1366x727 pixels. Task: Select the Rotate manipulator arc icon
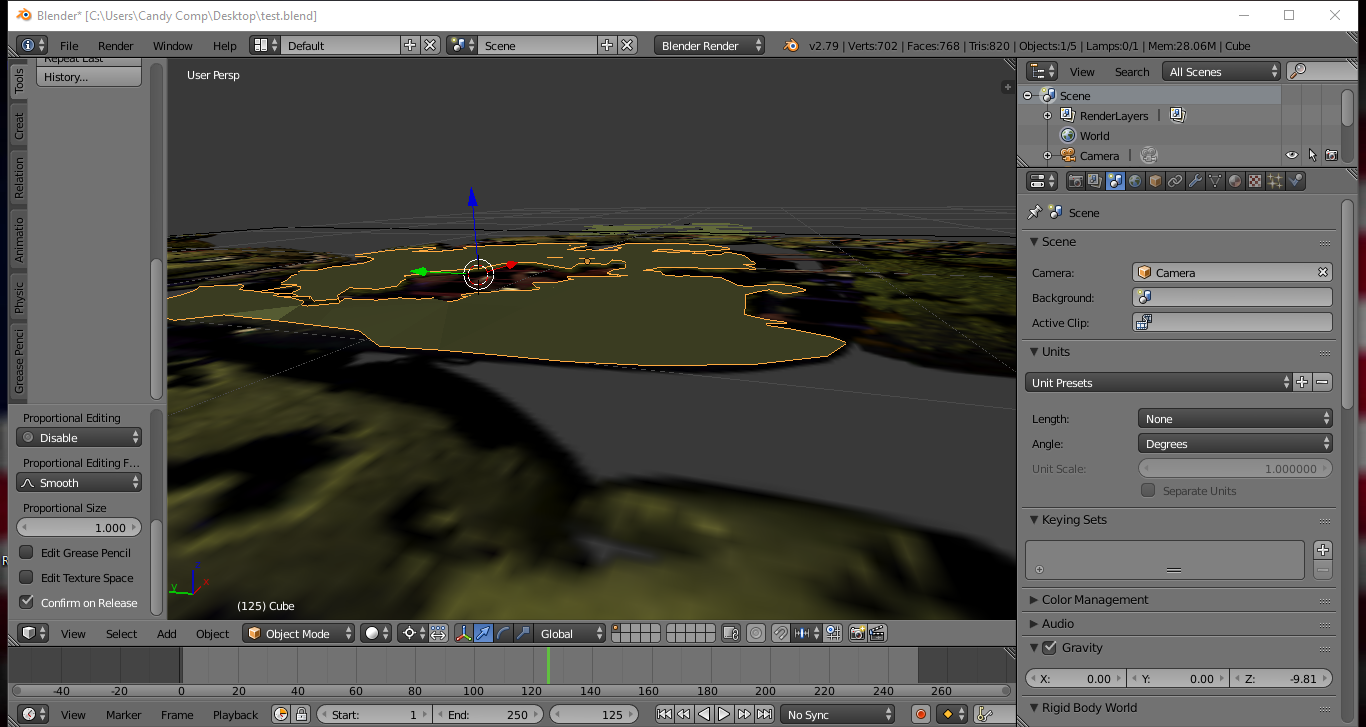(504, 633)
